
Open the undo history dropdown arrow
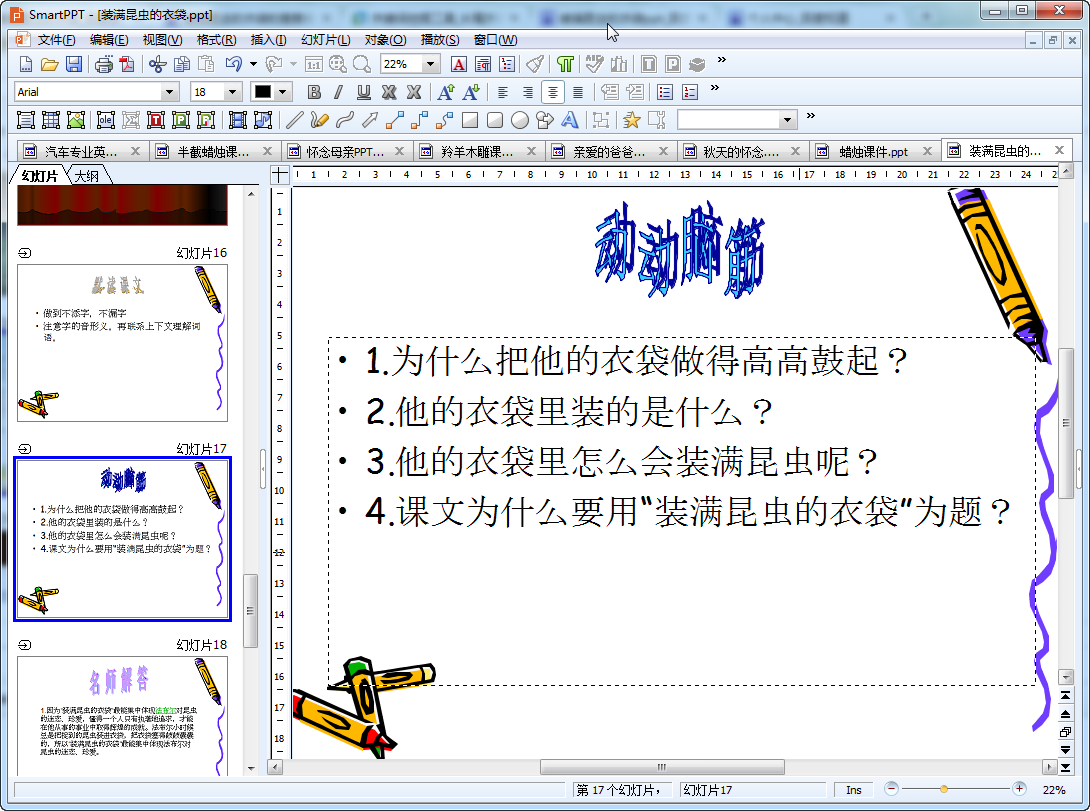point(253,65)
